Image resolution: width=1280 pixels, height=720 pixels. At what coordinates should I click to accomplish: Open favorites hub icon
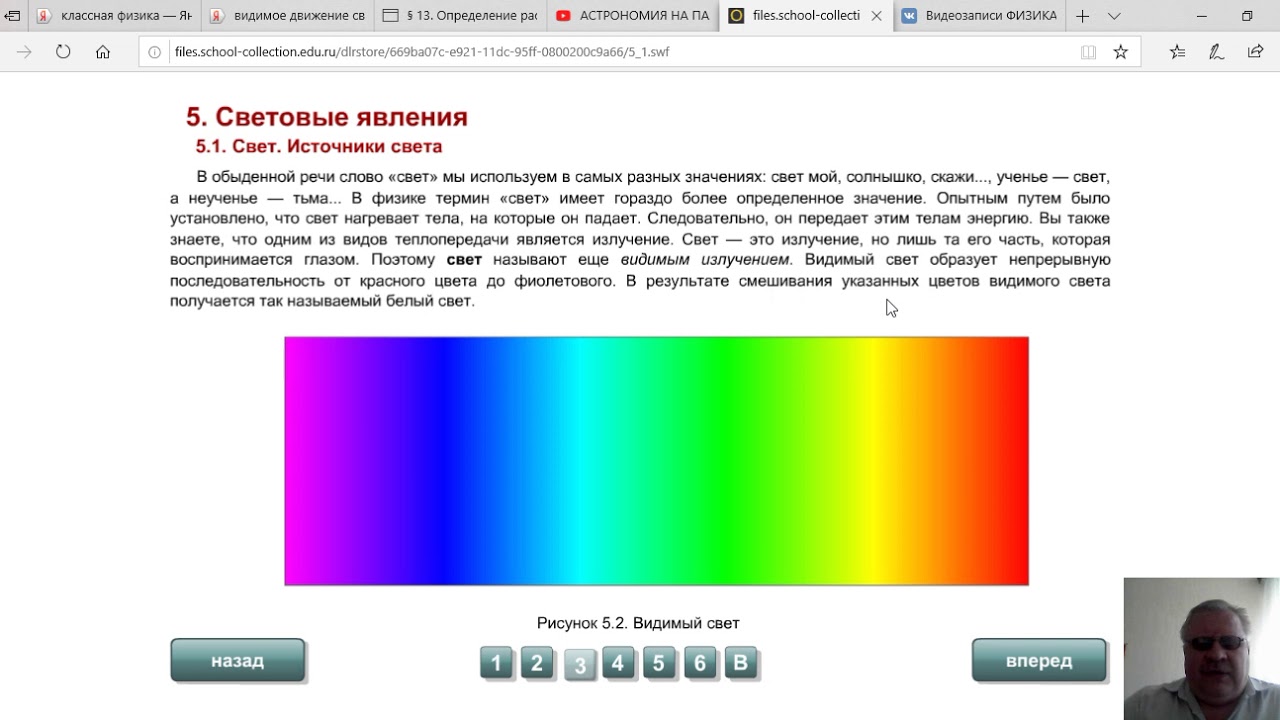point(1177,52)
